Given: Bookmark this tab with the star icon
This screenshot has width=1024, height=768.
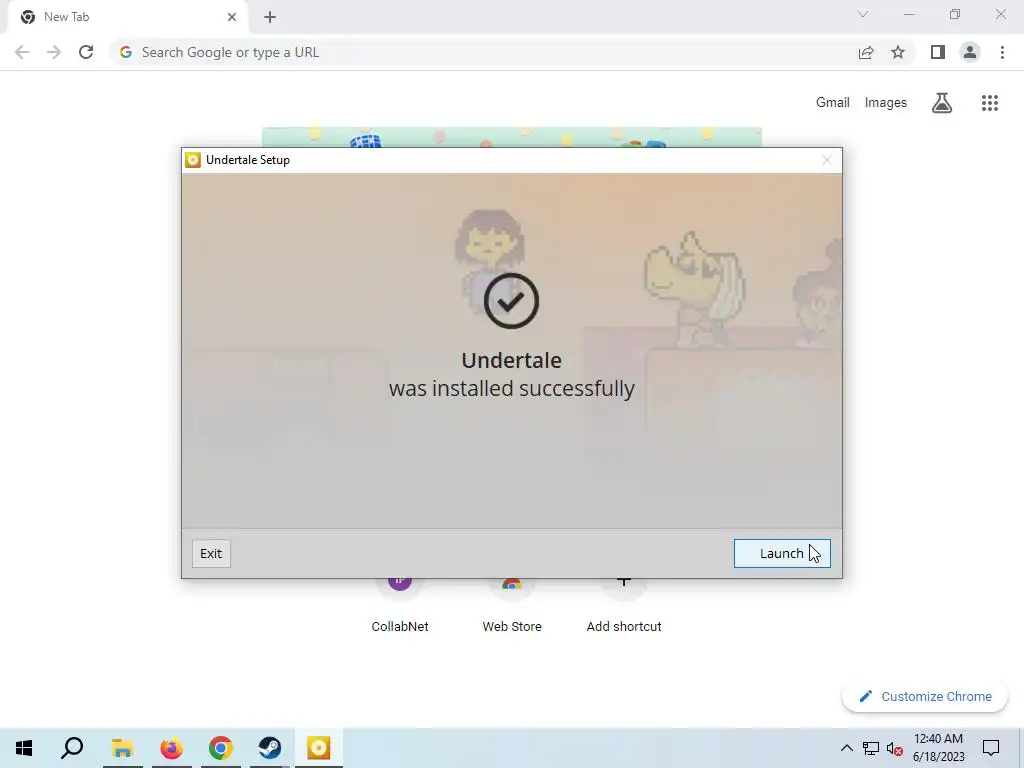Looking at the screenshot, I should [x=898, y=52].
